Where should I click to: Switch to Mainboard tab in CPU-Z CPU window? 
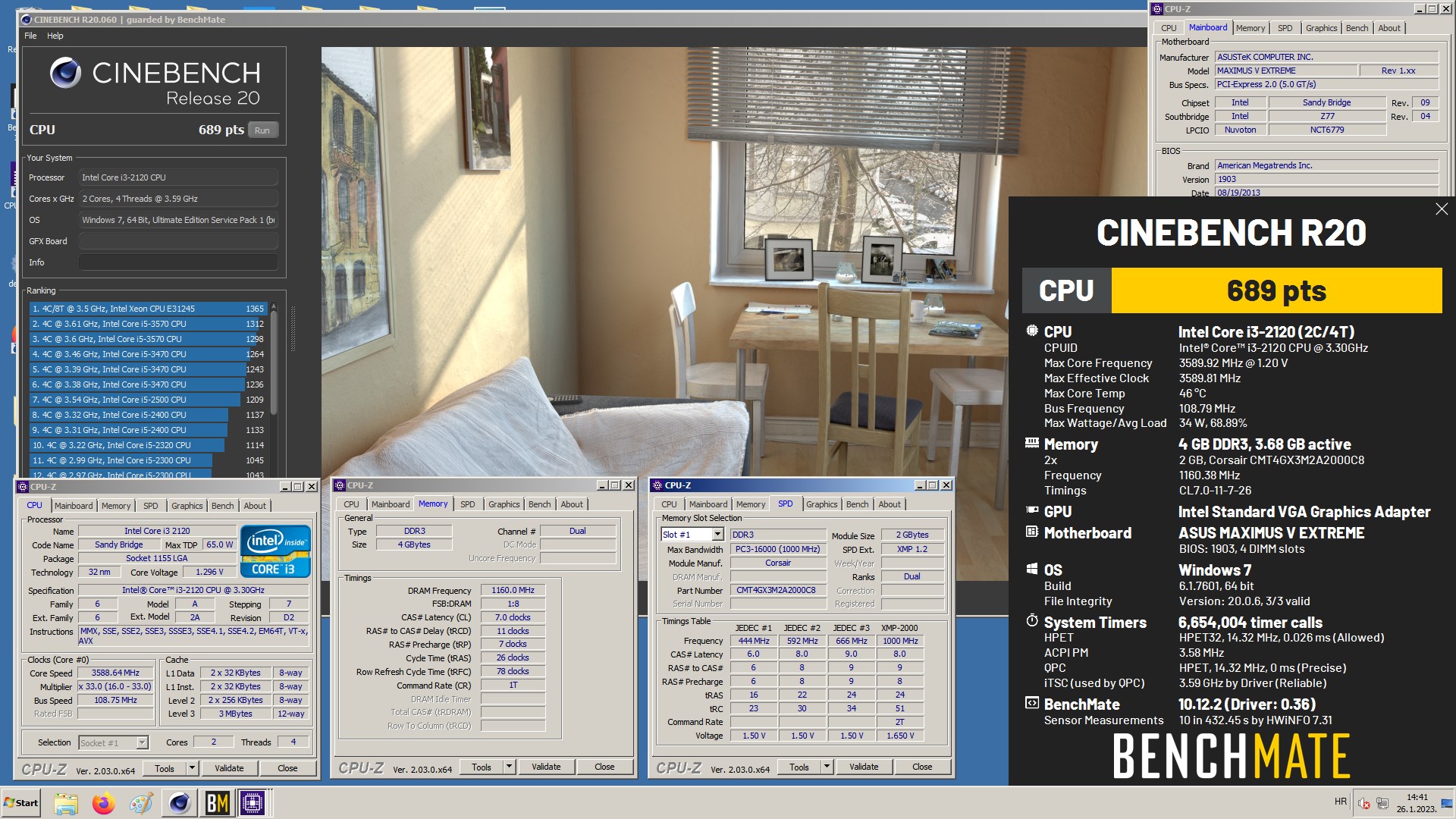74,506
